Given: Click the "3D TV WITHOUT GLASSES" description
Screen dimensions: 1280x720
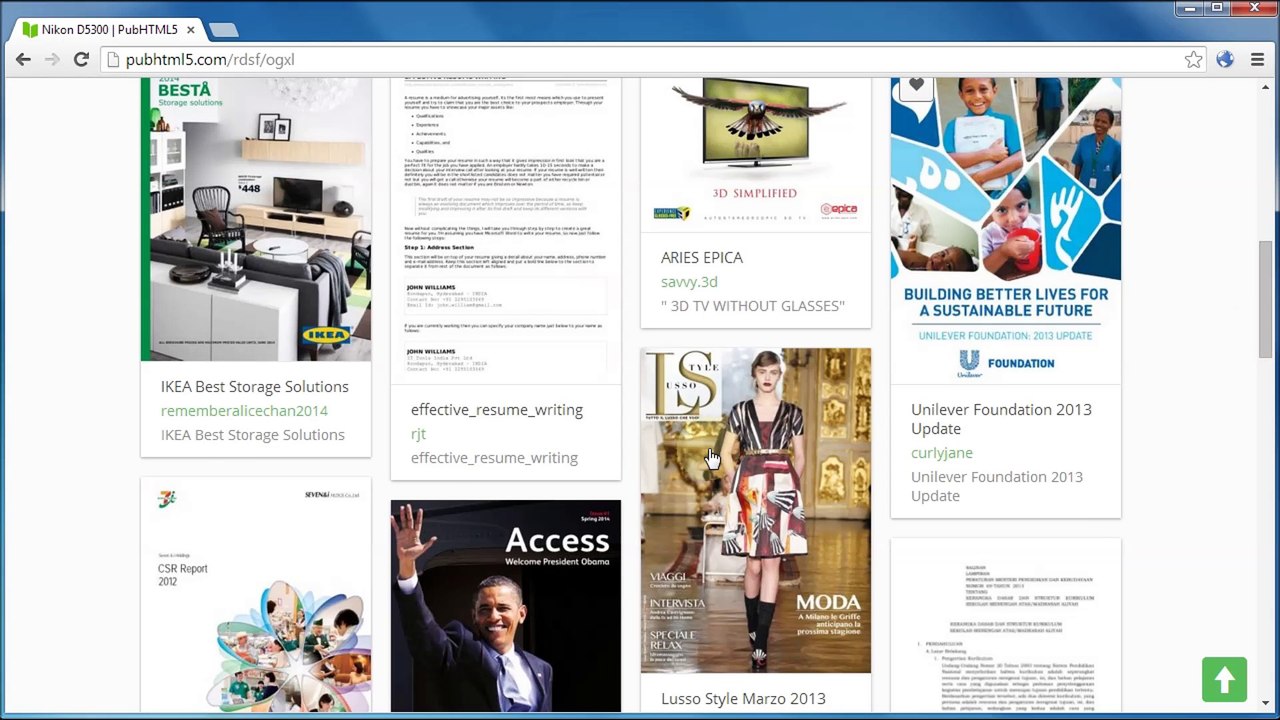Looking at the screenshot, I should (x=753, y=306).
